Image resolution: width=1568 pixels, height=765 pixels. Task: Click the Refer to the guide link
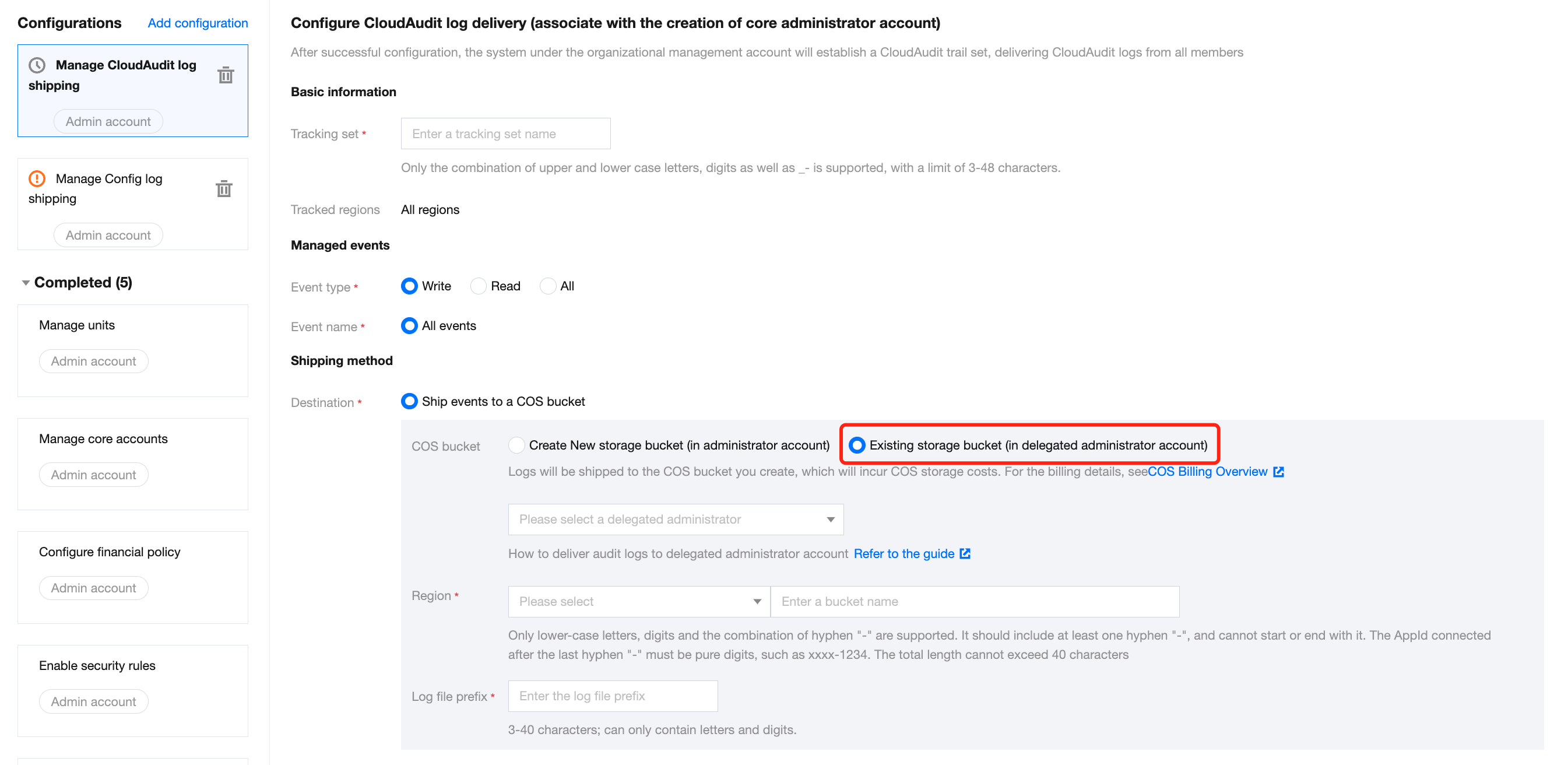903,554
